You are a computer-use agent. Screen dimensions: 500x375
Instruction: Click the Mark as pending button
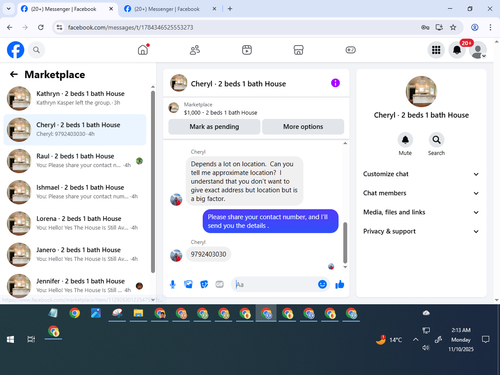point(214,127)
